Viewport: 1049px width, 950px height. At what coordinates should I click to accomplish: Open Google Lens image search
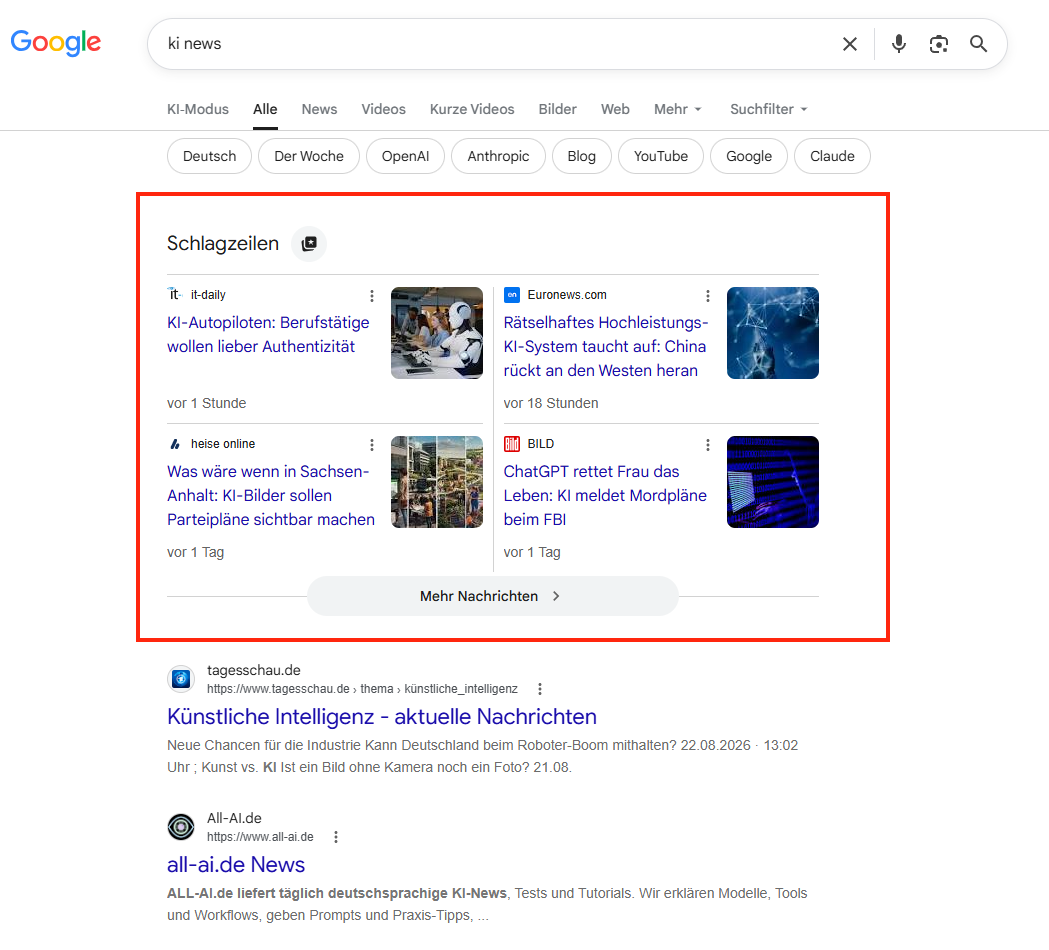(939, 44)
